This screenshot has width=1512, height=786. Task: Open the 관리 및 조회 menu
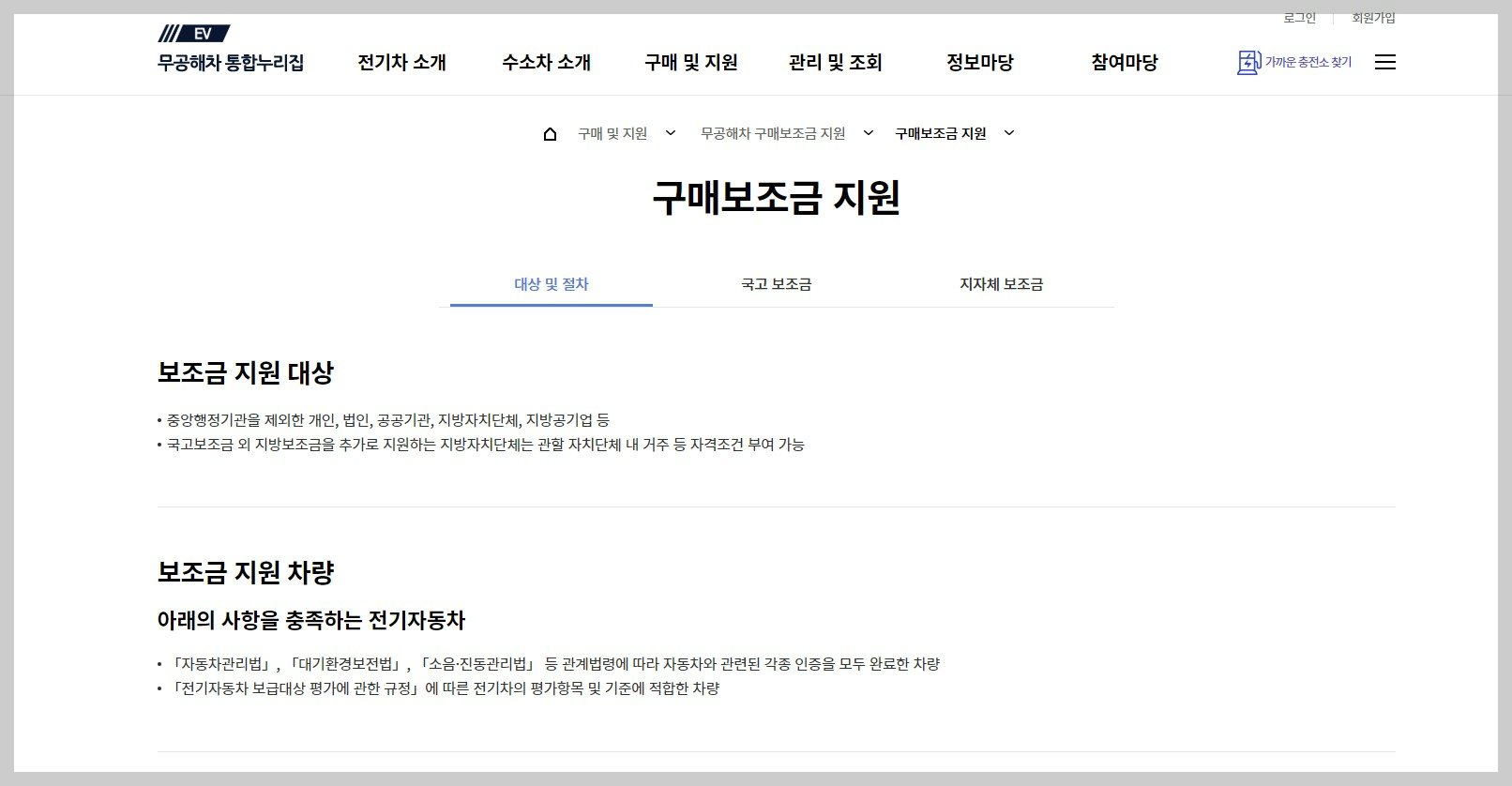pos(836,63)
